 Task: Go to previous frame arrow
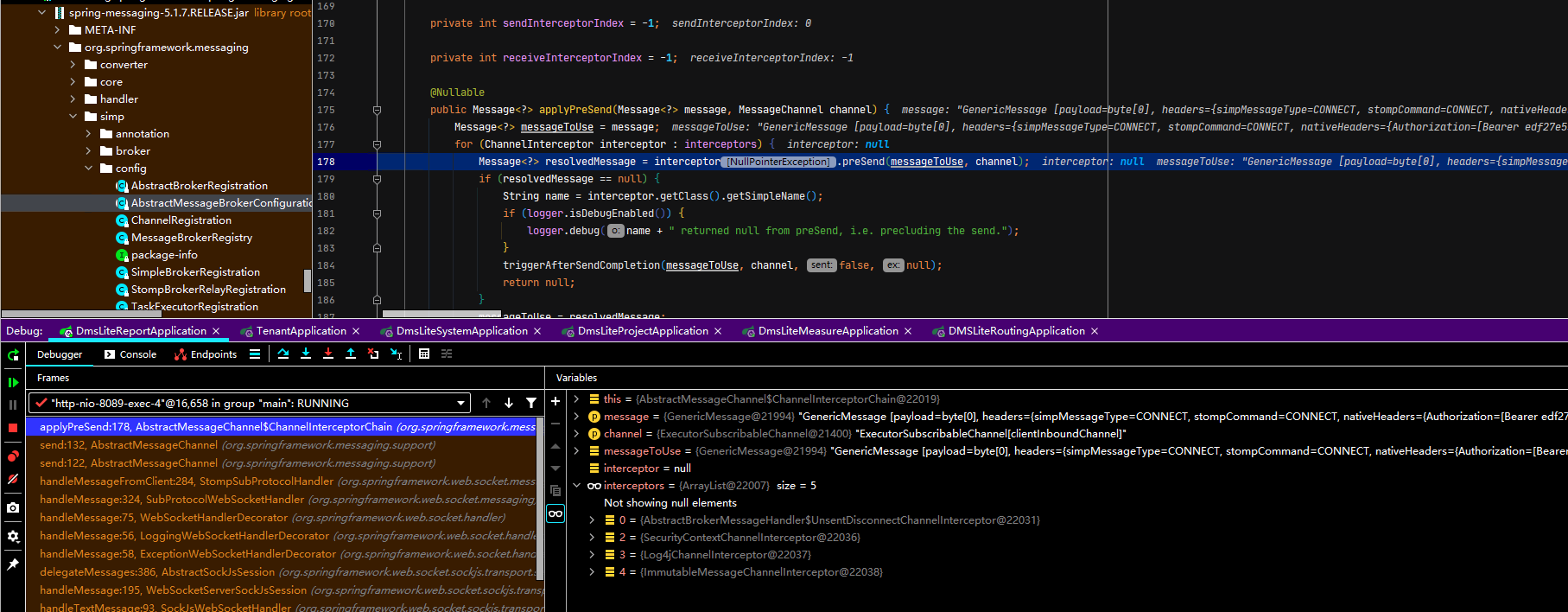click(486, 403)
